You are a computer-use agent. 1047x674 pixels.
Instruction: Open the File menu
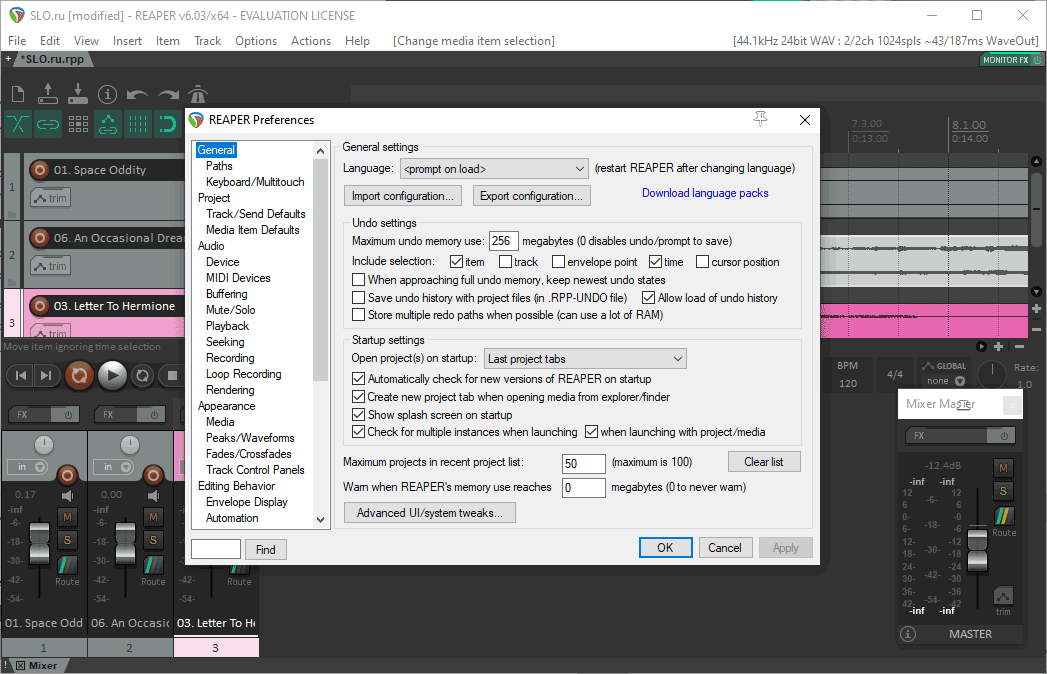17,41
